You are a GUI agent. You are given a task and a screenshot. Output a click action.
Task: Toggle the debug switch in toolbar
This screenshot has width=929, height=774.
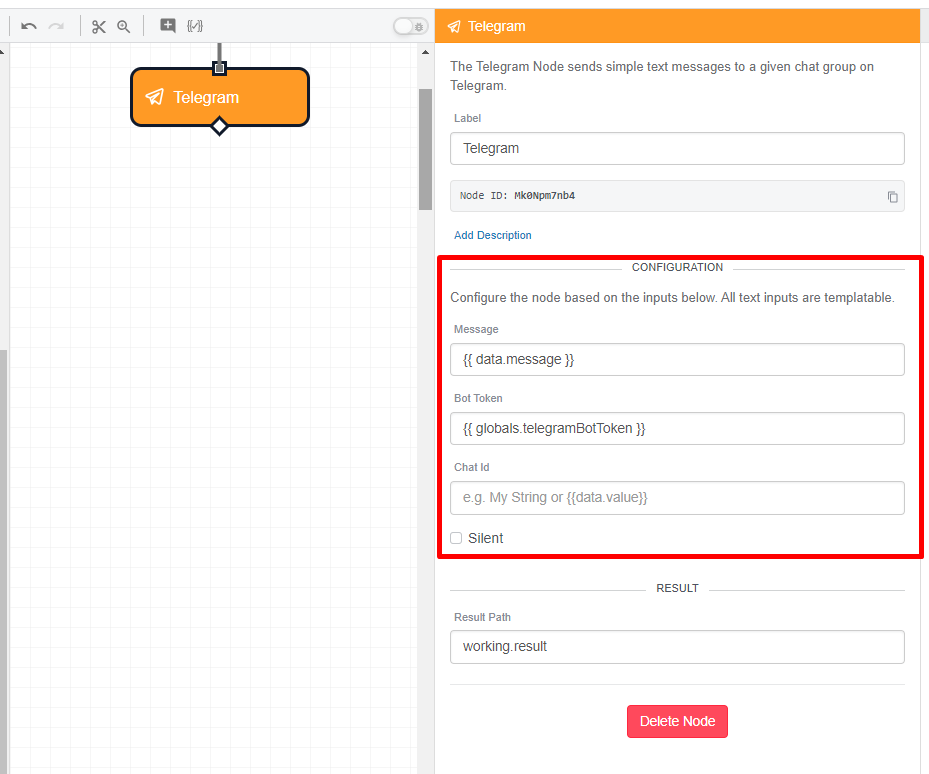(x=411, y=26)
